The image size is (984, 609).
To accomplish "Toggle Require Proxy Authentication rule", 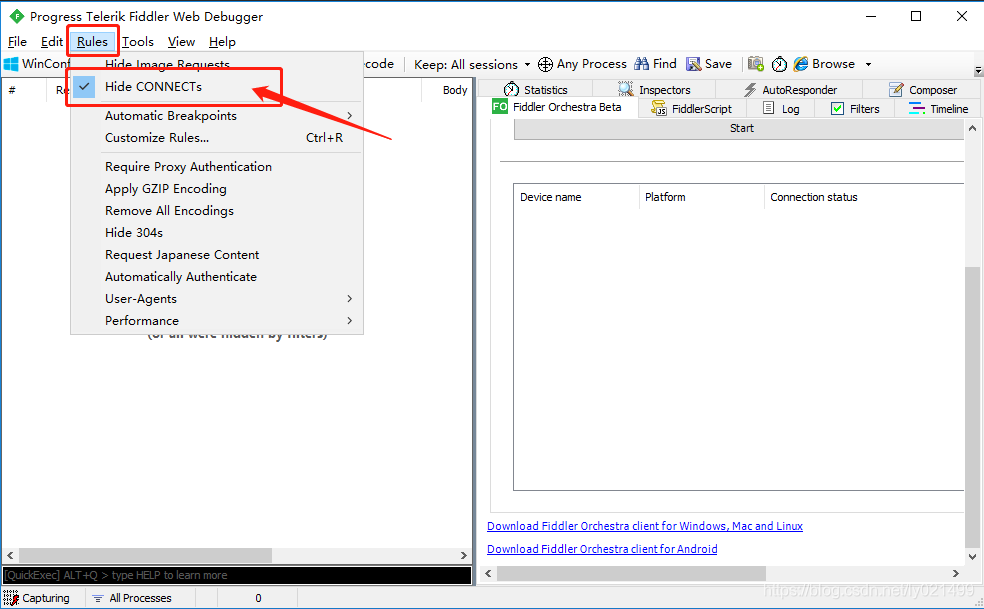I will [x=217, y=166].
